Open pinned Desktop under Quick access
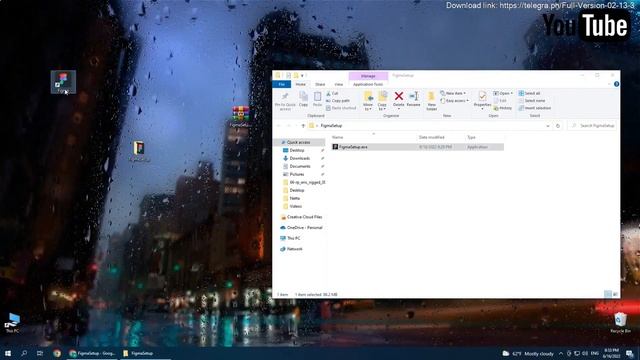Image resolution: width=640 pixels, height=360 pixels. pyautogui.click(x=297, y=150)
